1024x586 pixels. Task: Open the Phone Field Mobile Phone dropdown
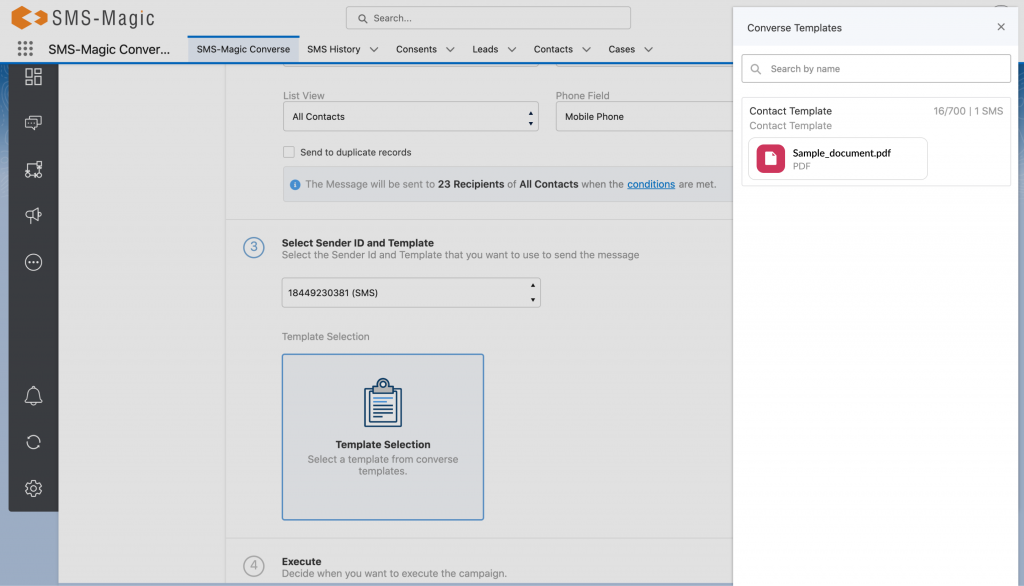pos(644,116)
